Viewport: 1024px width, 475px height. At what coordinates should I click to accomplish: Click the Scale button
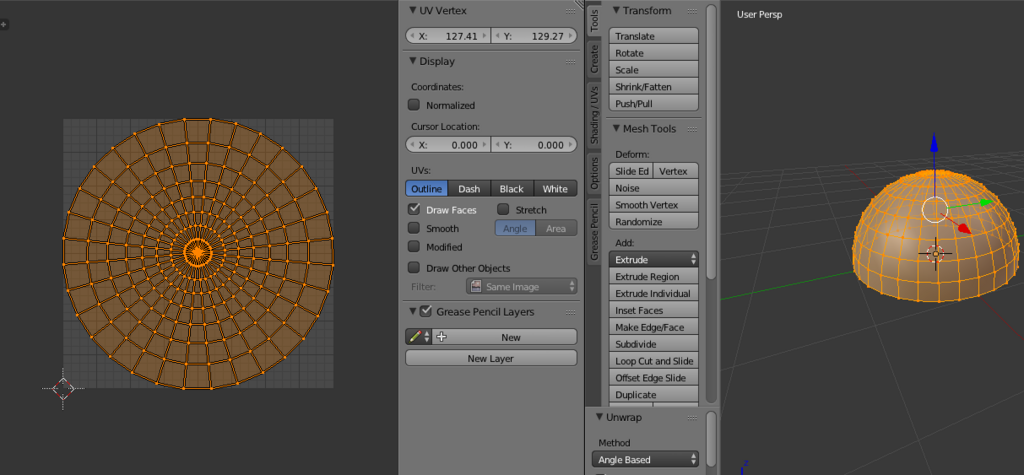654,70
